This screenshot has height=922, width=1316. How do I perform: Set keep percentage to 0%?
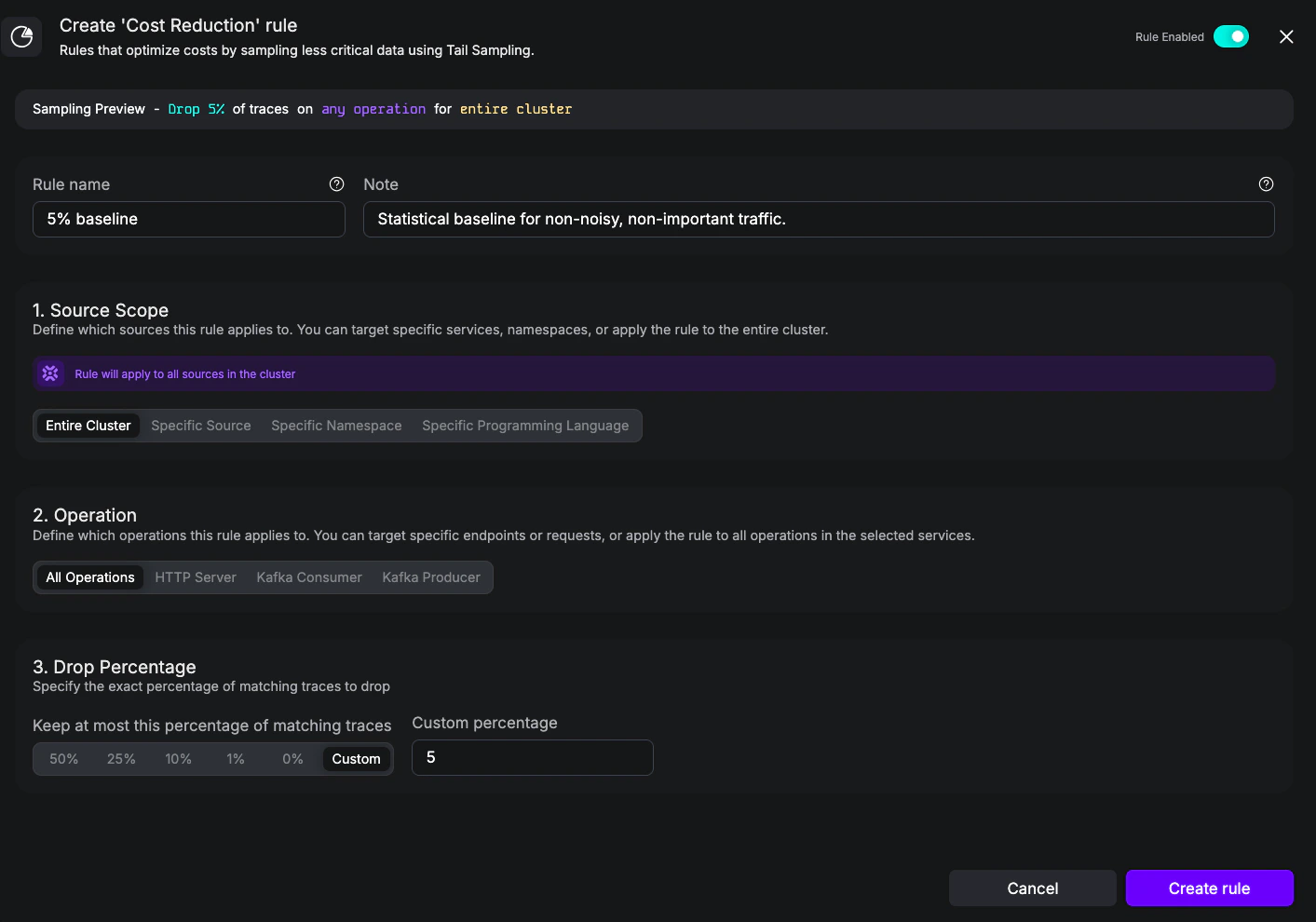[x=293, y=759]
